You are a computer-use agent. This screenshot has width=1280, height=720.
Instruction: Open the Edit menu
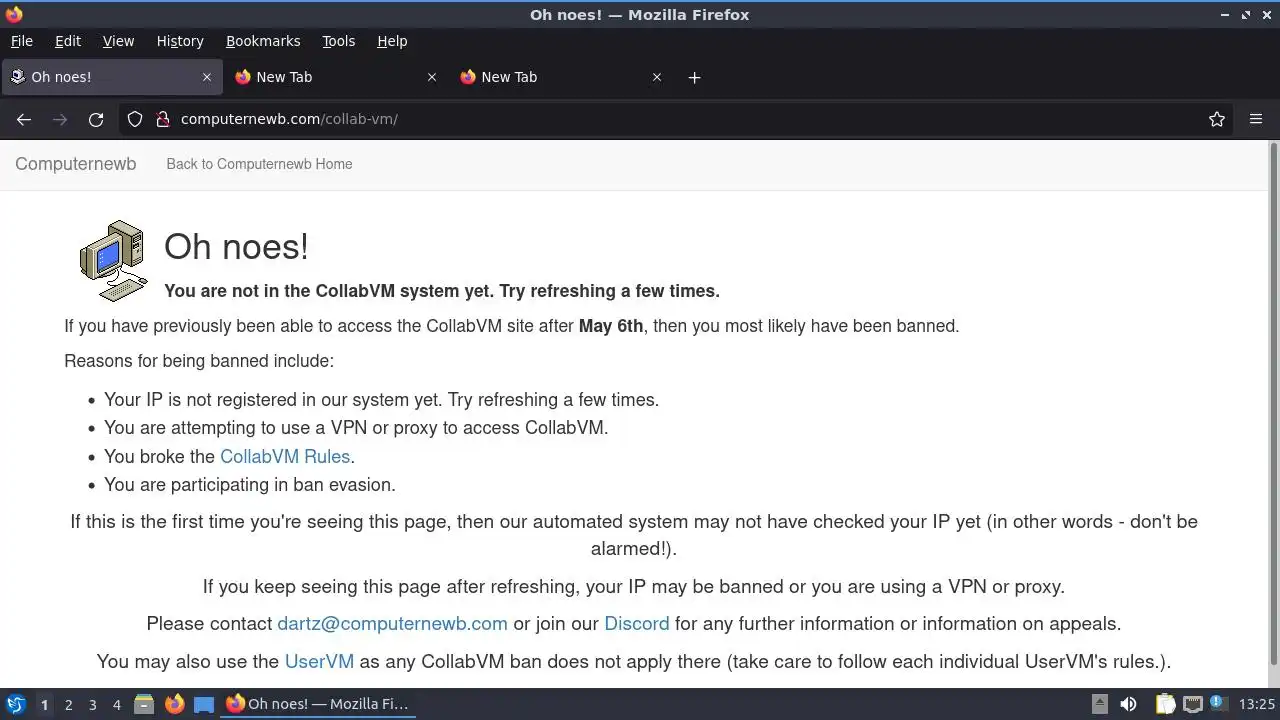click(68, 41)
